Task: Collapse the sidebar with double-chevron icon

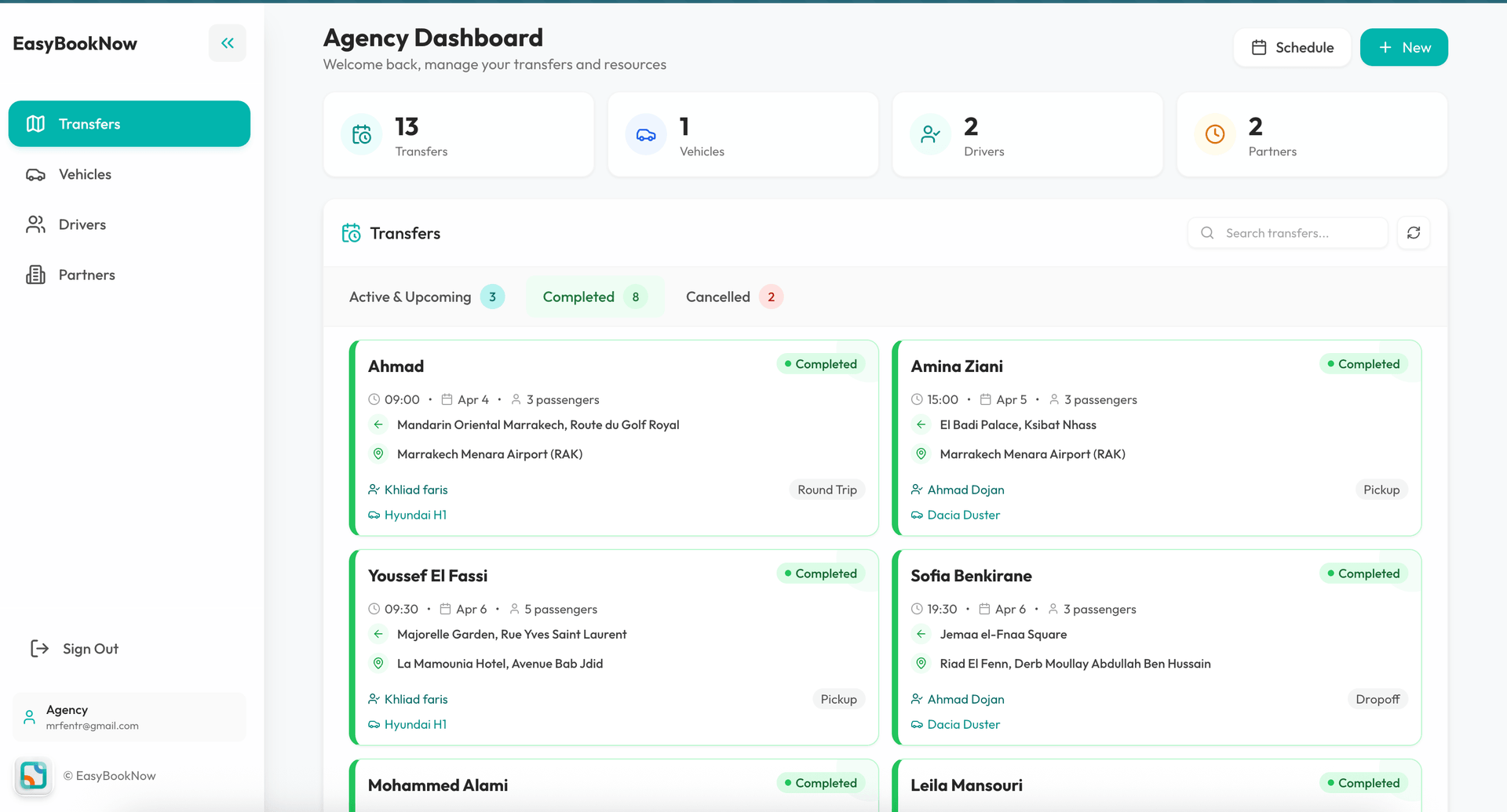Action: [228, 43]
